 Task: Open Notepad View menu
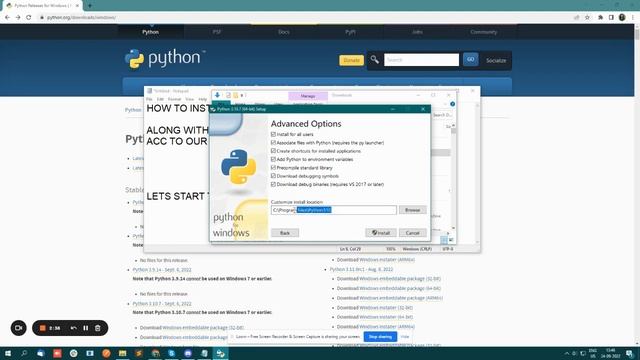(x=190, y=99)
